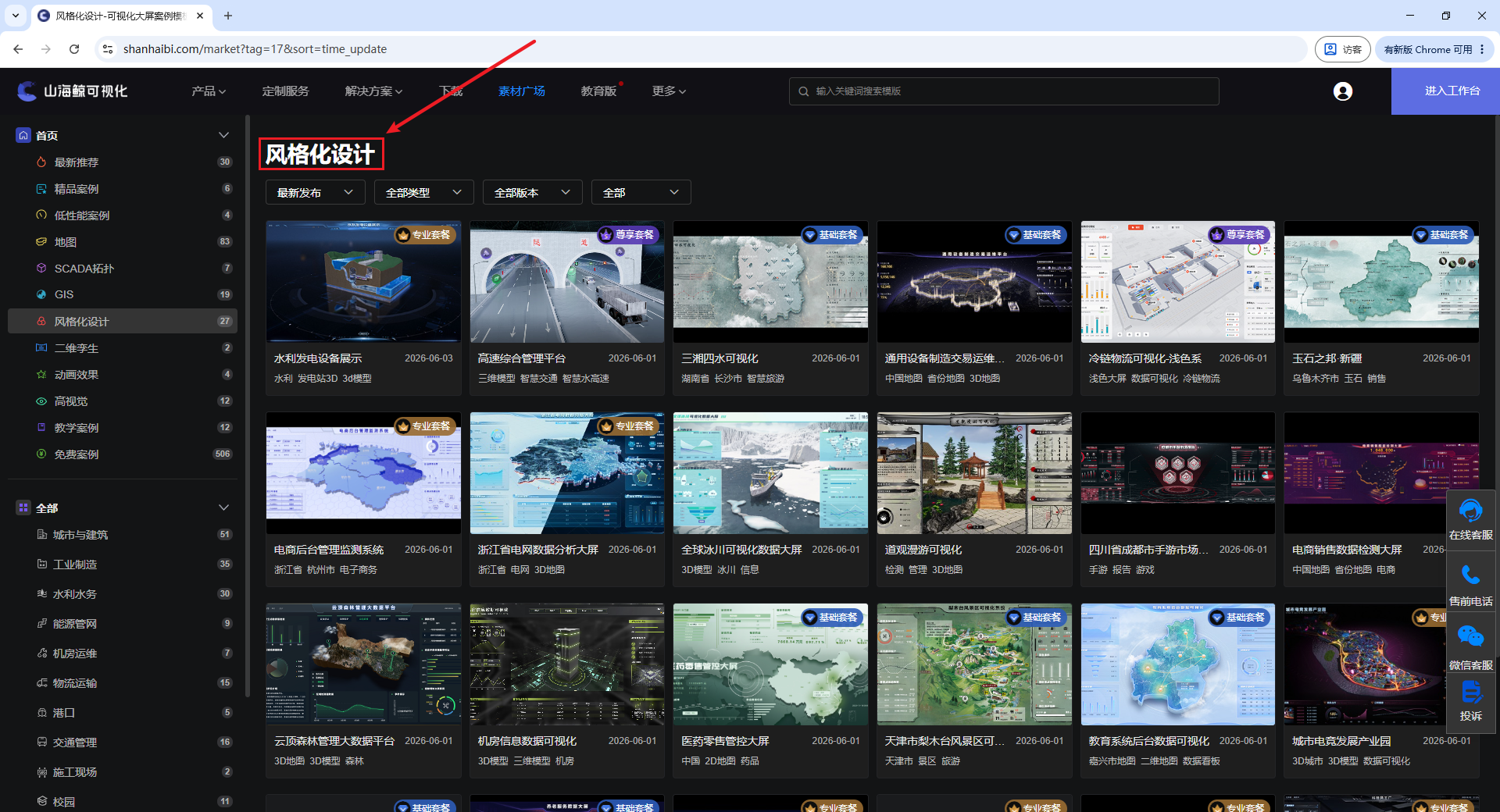The width and height of the screenshot is (1500, 812).
Task: Select the 风格化设计 sidebar item
Action: [x=123, y=321]
